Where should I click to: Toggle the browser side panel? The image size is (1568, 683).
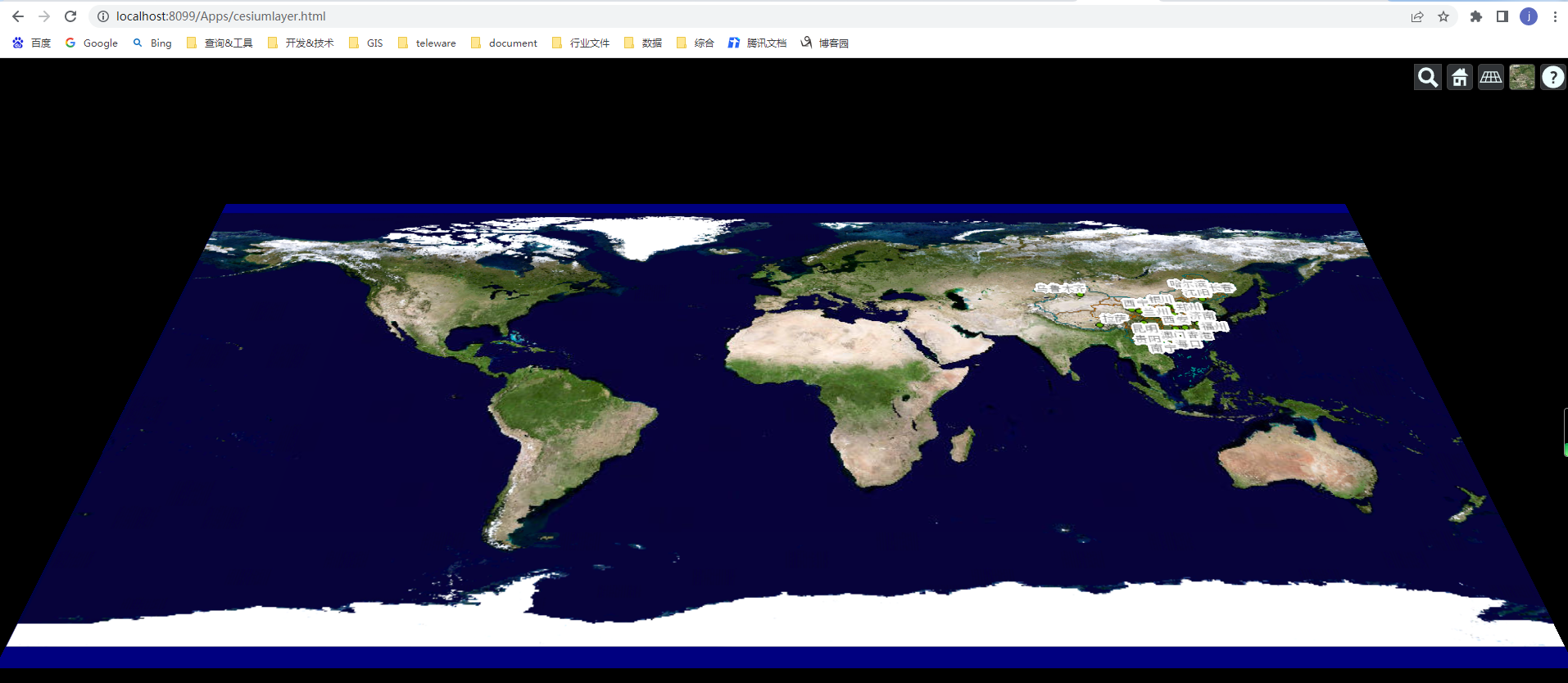coord(1502,16)
